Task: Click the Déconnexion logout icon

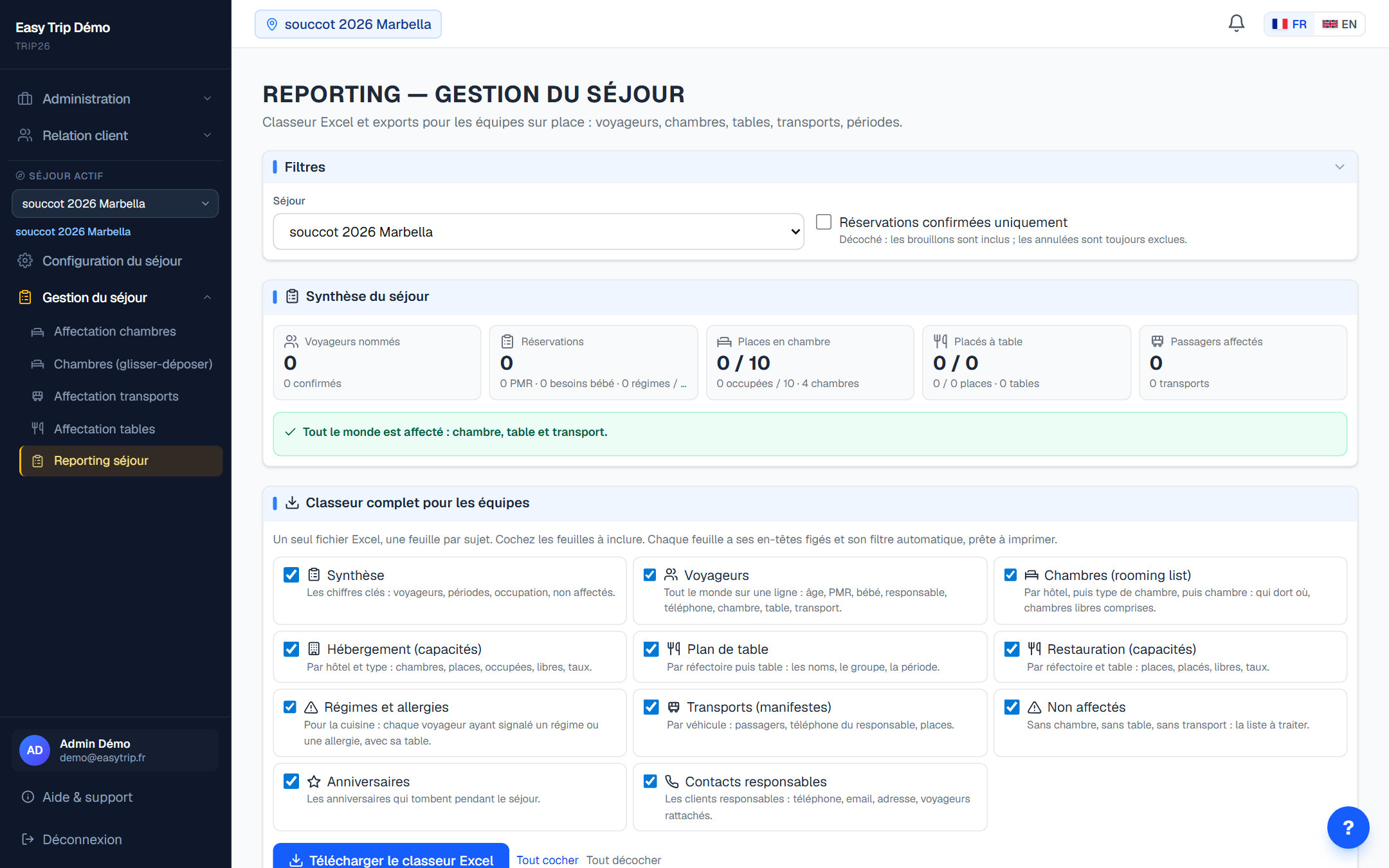Action: 28,839
